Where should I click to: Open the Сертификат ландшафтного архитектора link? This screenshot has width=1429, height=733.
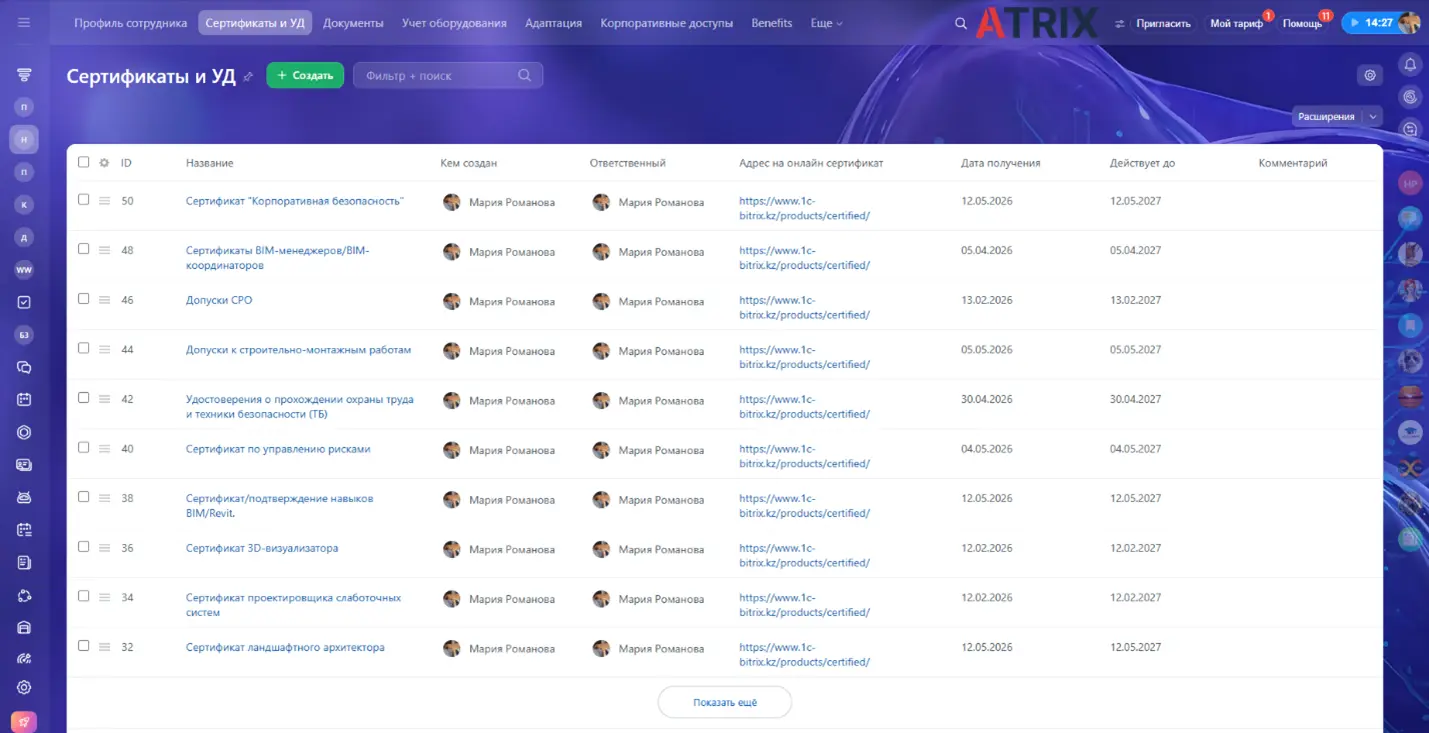285,647
